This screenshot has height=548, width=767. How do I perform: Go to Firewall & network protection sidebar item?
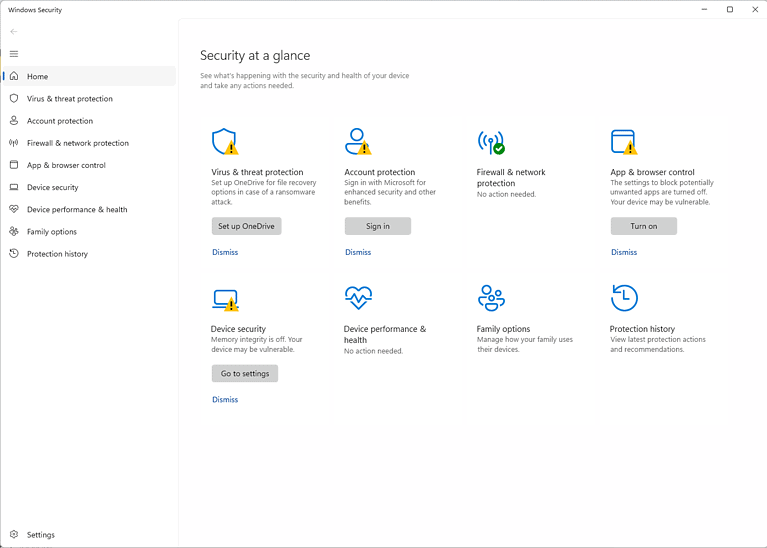(90, 143)
